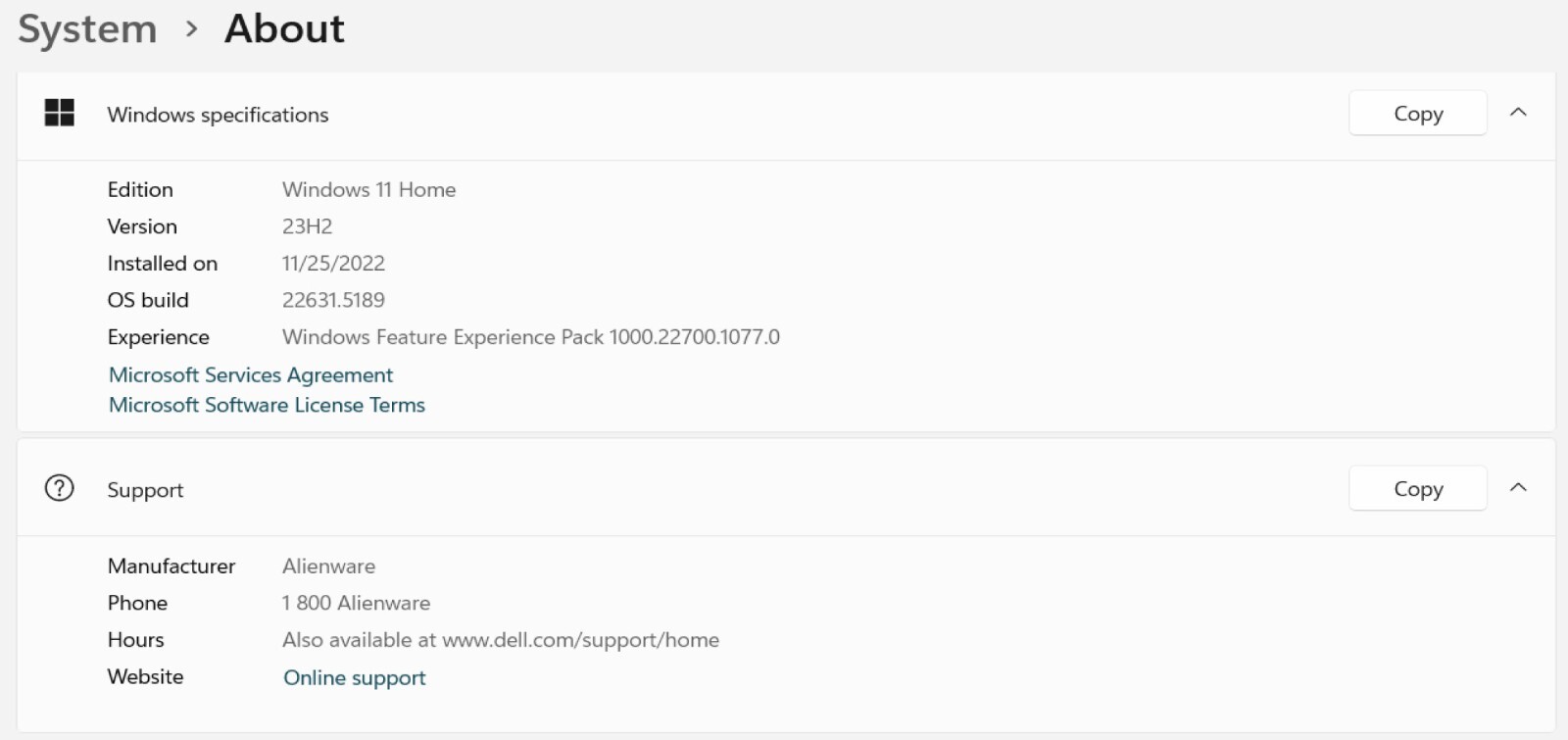Click the Manufacturer label
The height and width of the screenshot is (740, 1568).
pos(171,567)
